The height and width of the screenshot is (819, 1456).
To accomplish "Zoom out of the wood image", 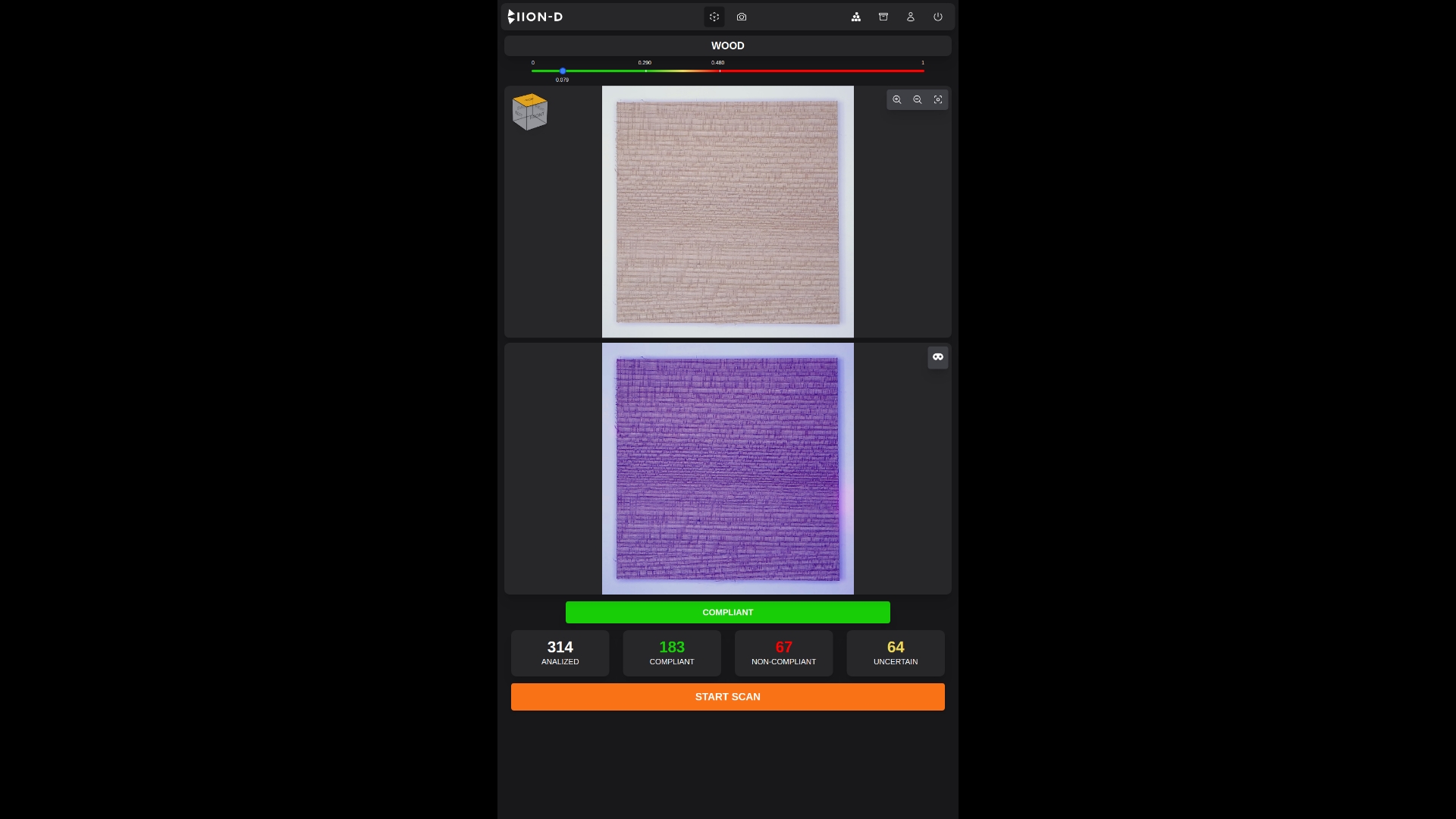I will click(918, 100).
